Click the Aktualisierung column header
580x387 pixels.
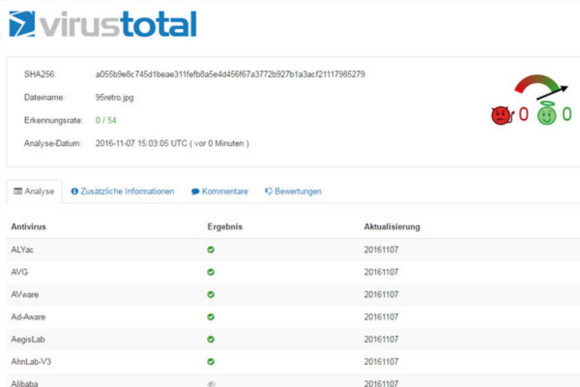[392, 227]
